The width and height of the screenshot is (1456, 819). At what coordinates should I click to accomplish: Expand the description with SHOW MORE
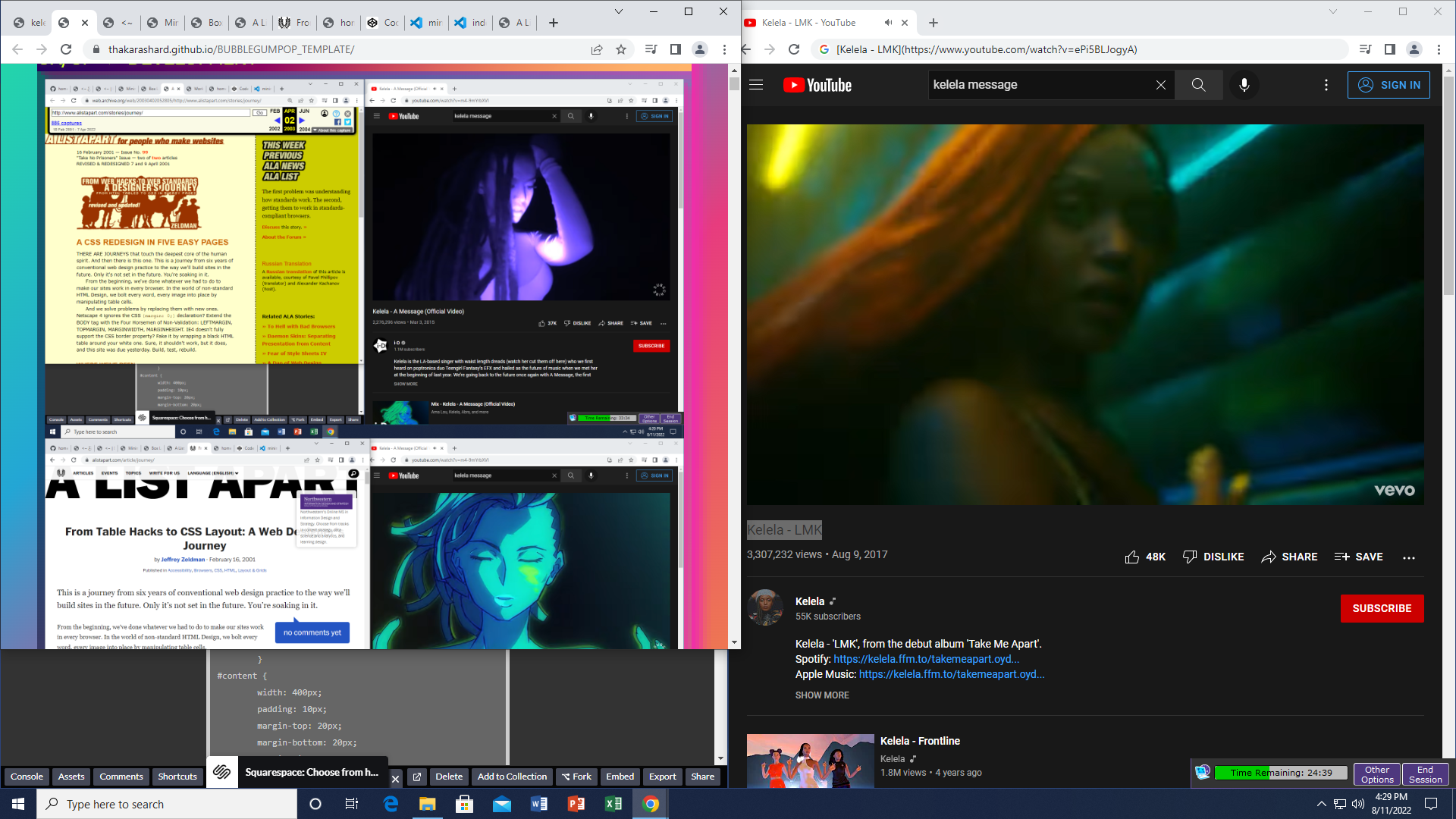click(822, 695)
